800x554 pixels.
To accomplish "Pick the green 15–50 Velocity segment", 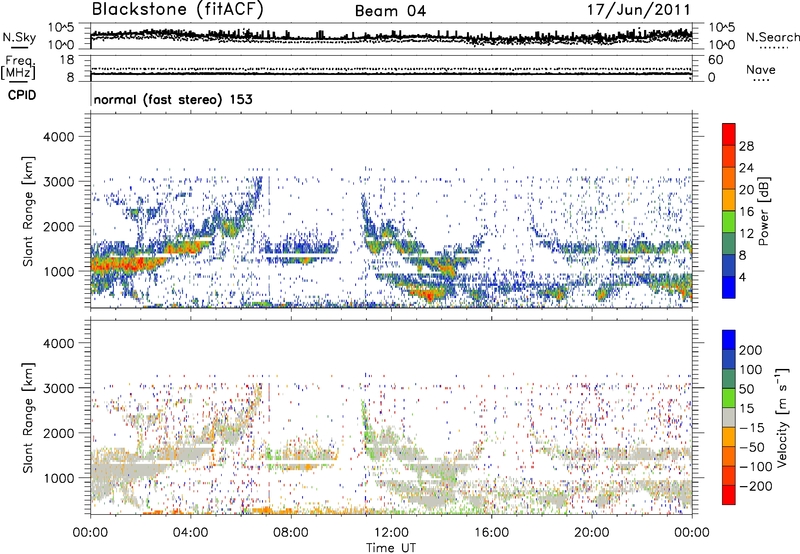I will (729, 398).
